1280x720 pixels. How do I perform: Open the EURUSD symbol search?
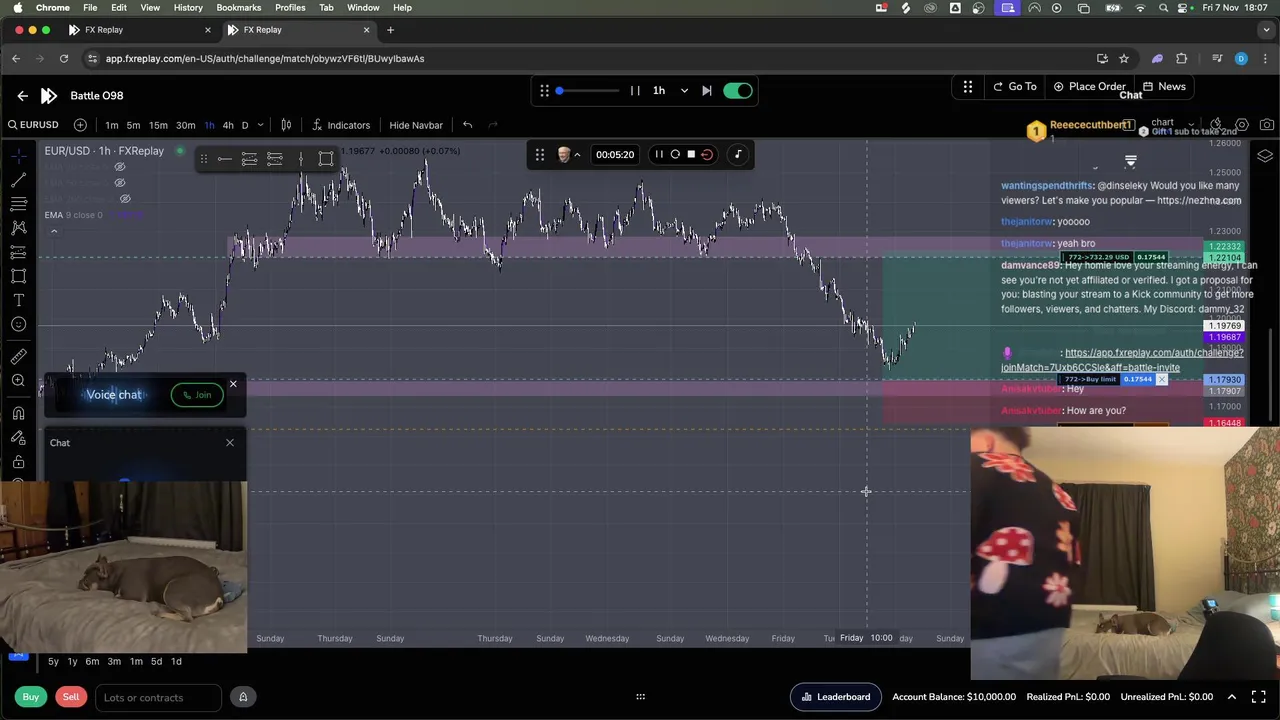[33, 125]
